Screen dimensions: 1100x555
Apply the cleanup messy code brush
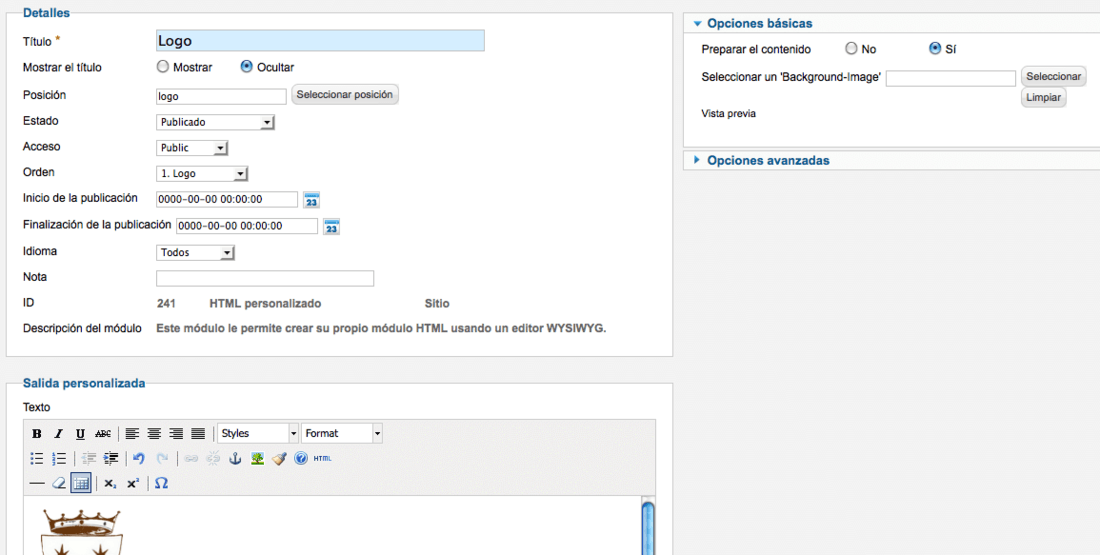[279, 459]
